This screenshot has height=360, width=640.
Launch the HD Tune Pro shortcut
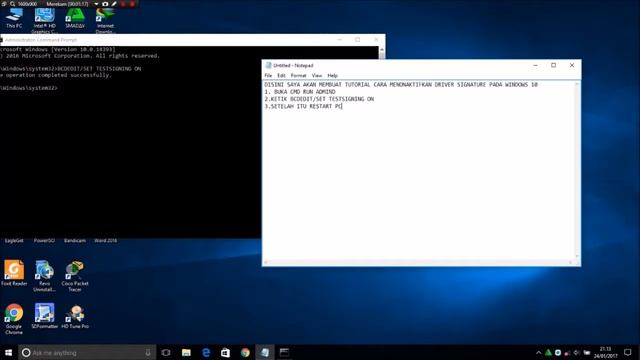coord(75,316)
